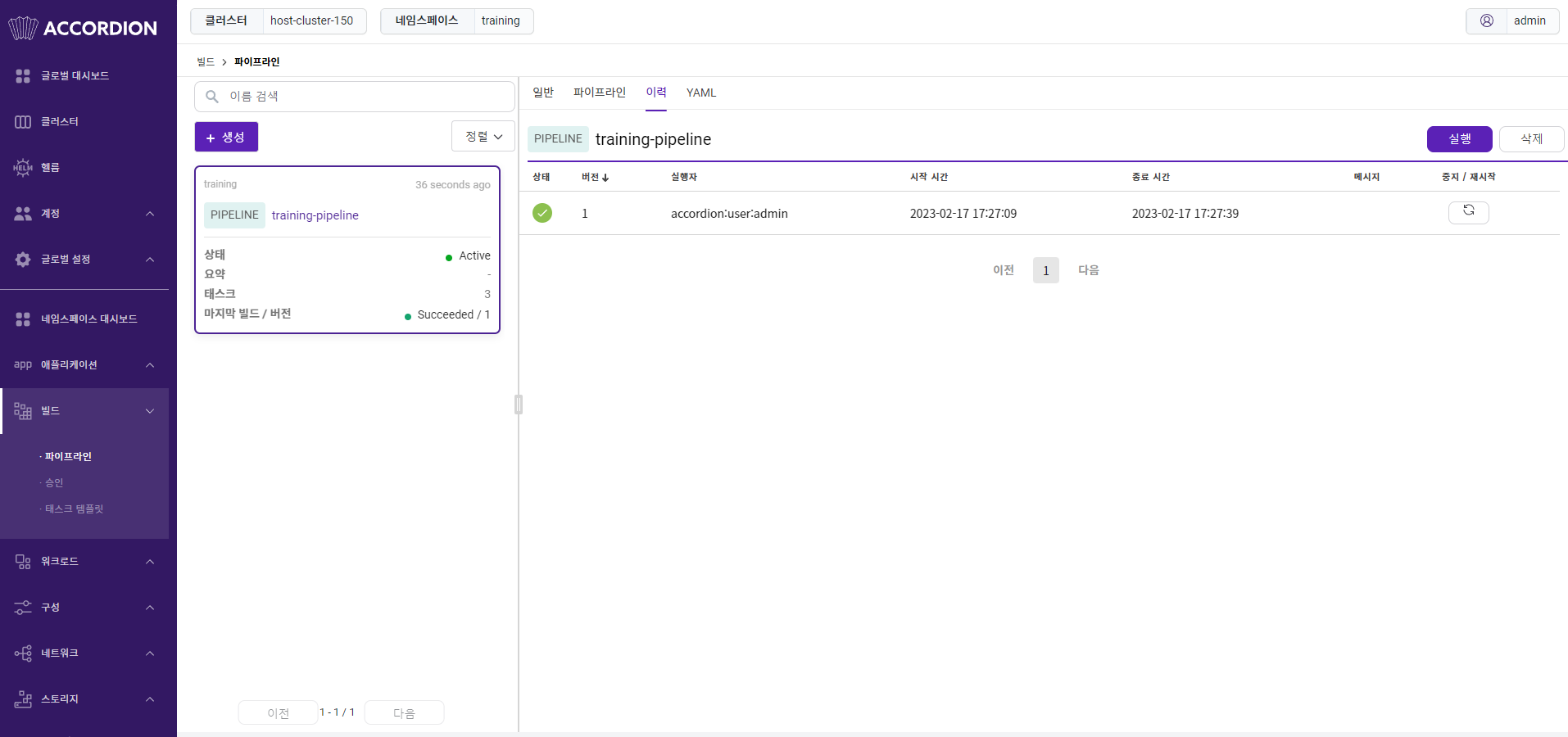The image size is (1568, 737).
Task: Click the Delete pipeline button
Action: 1532,139
